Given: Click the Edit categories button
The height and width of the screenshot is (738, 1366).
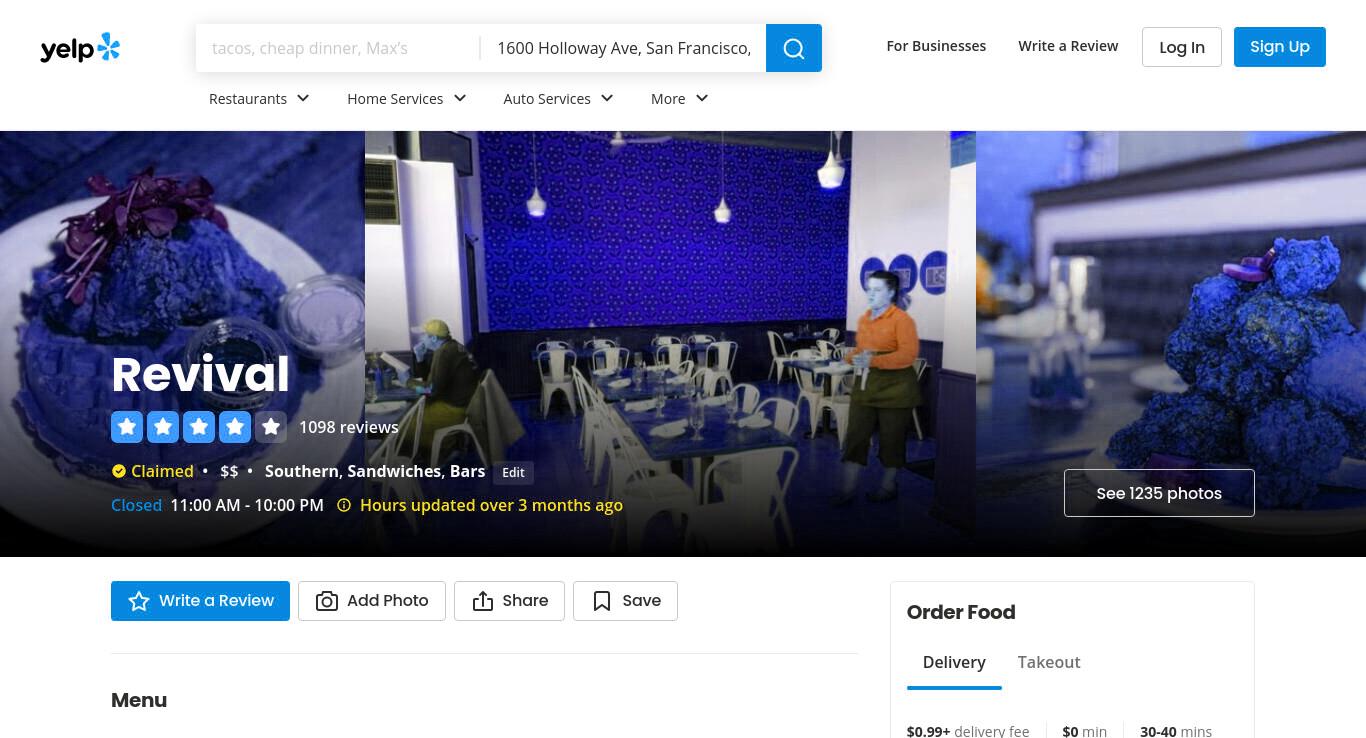Looking at the screenshot, I should [x=513, y=472].
